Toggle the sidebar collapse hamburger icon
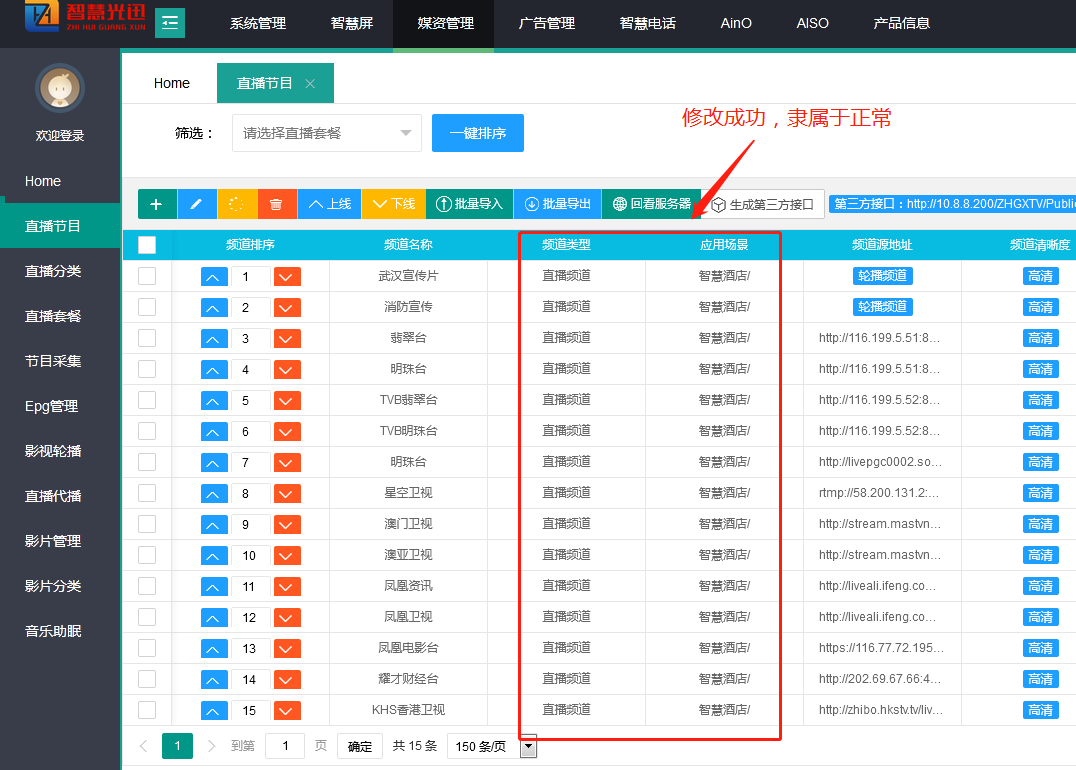 tap(169, 22)
